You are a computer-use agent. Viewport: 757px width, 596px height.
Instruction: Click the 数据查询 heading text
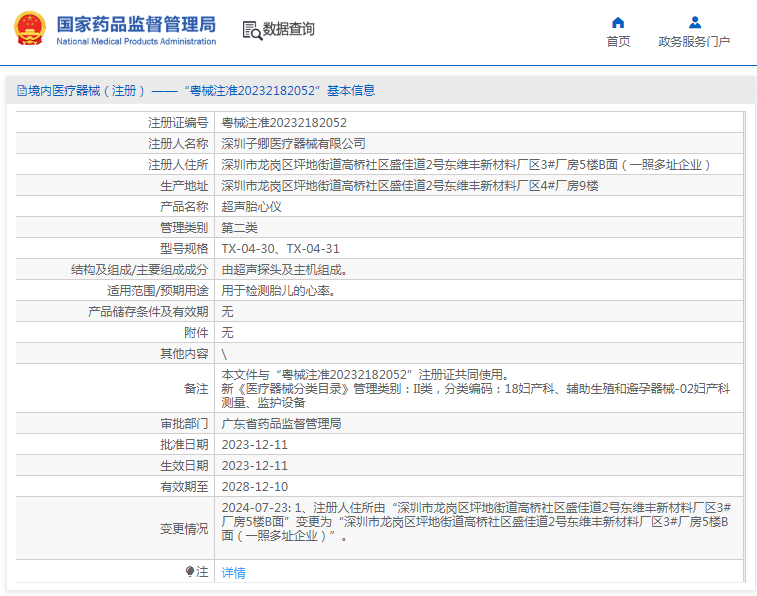pos(289,29)
